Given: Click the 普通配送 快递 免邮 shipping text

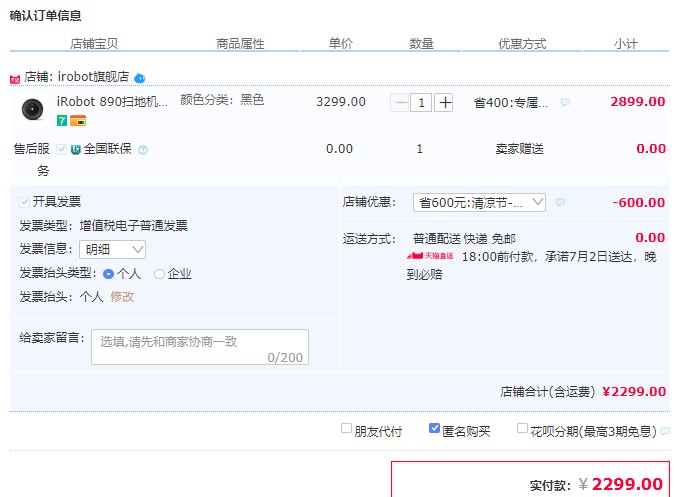Looking at the screenshot, I should tap(464, 239).
